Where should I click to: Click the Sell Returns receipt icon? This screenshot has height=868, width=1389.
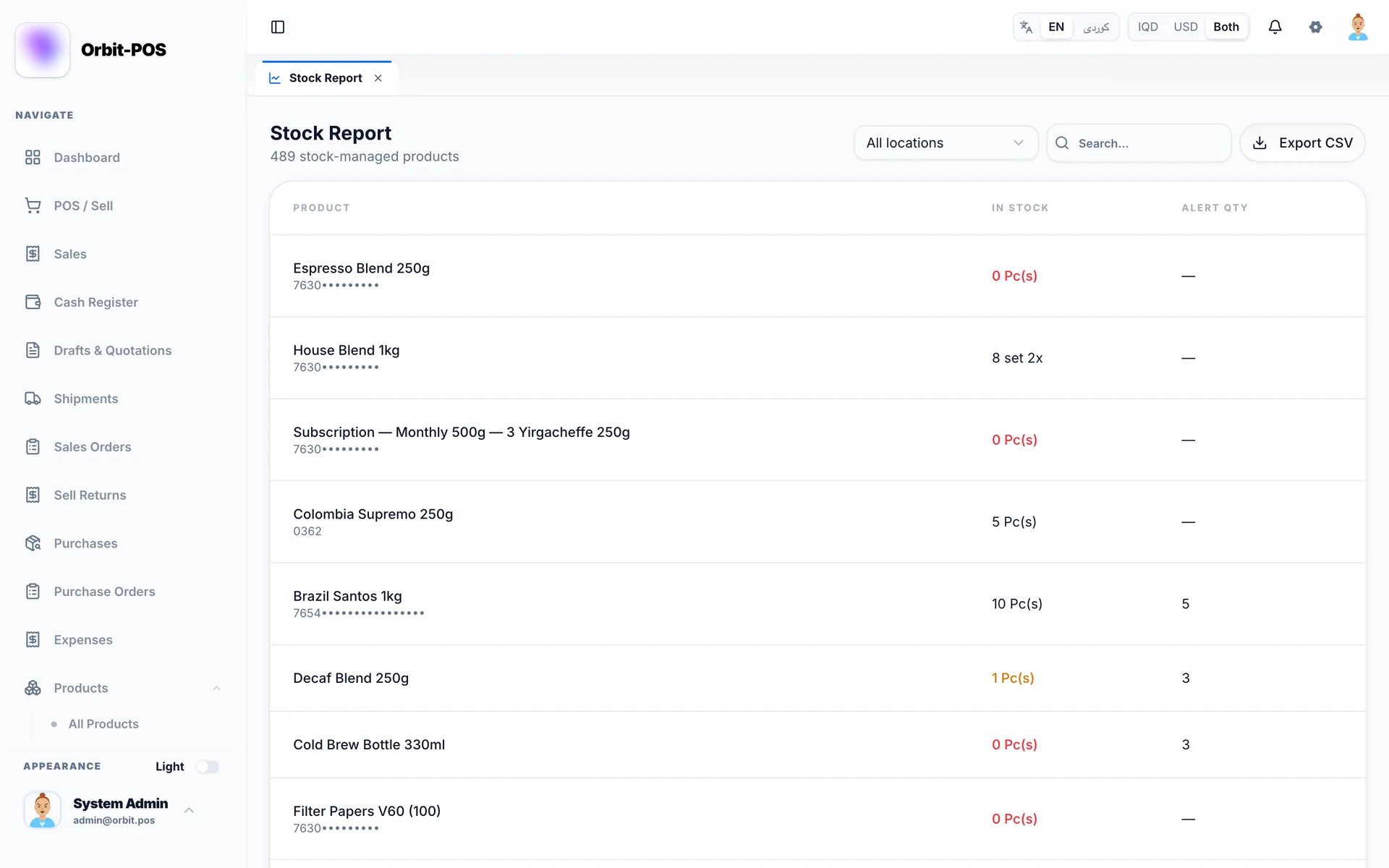(33, 495)
